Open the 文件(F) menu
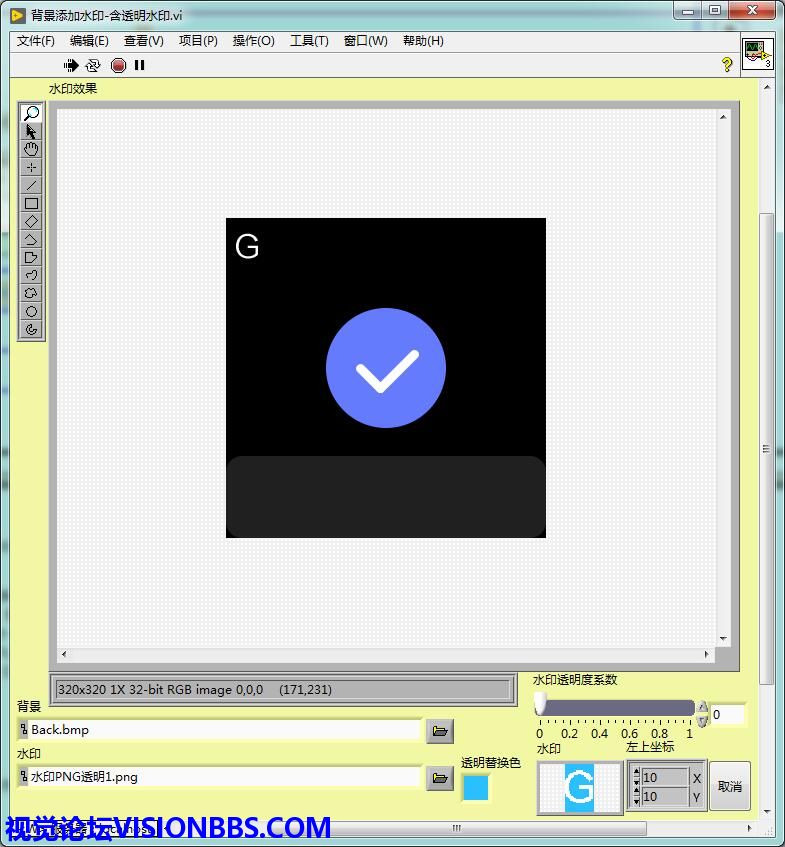This screenshot has width=785, height=847. point(36,41)
